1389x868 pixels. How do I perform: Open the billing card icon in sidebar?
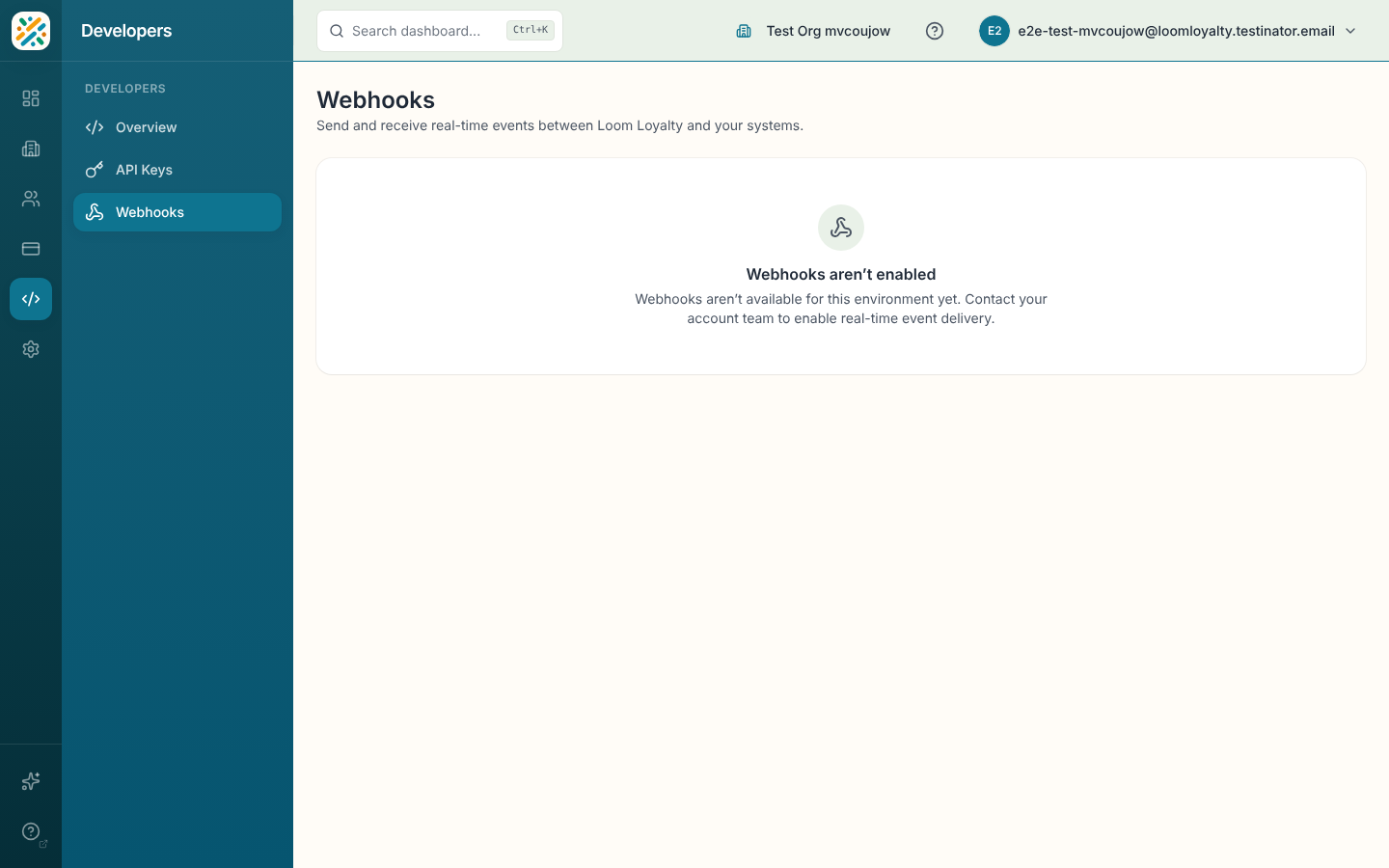point(31,249)
